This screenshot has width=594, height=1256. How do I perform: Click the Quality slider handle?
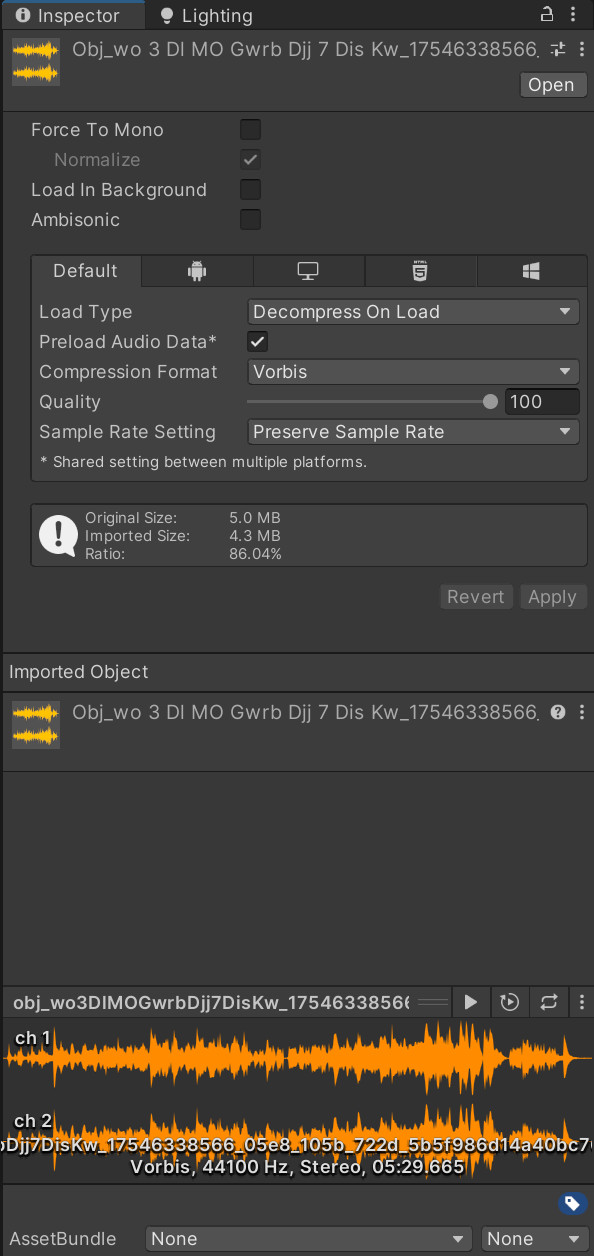click(x=490, y=402)
